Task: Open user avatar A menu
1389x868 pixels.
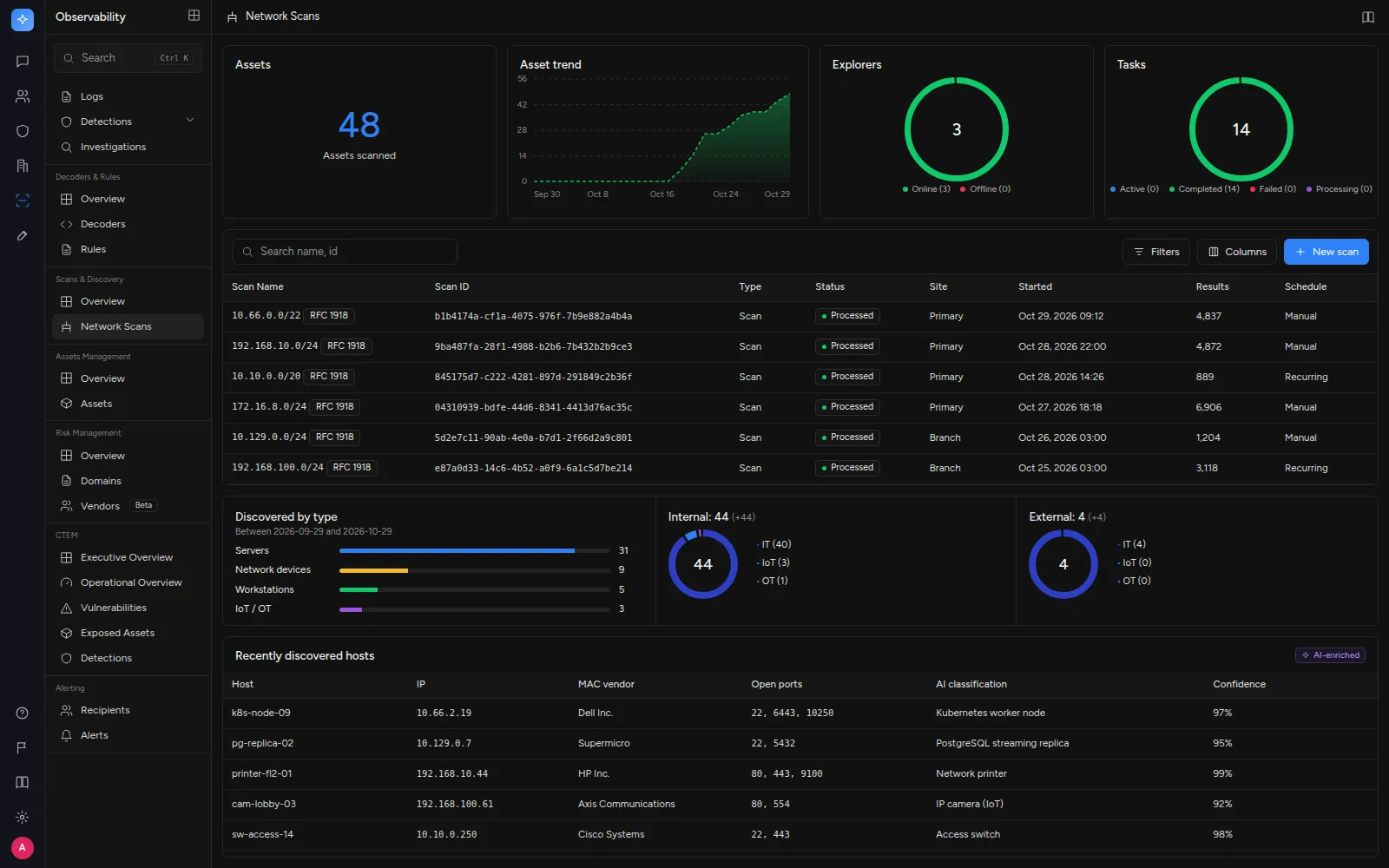Action: [x=23, y=848]
